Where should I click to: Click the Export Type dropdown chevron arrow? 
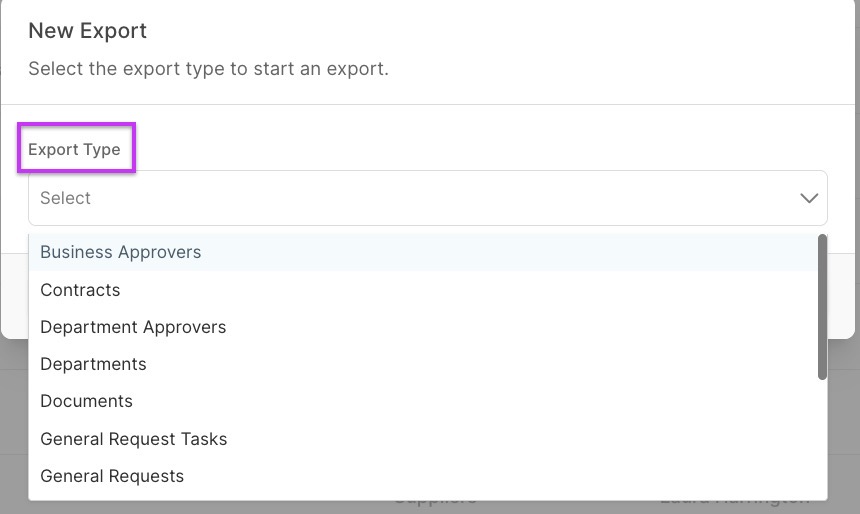(809, 198)
